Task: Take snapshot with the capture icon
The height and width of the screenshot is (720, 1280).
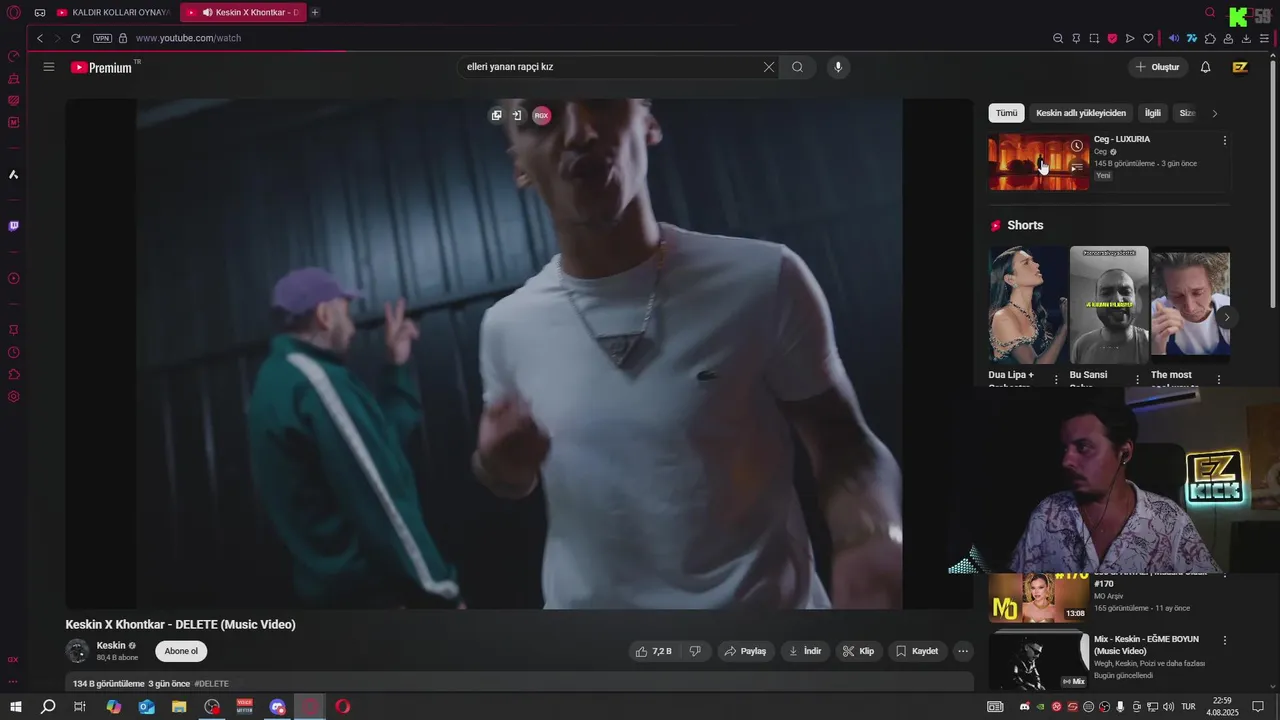Action: (1094, 38)
